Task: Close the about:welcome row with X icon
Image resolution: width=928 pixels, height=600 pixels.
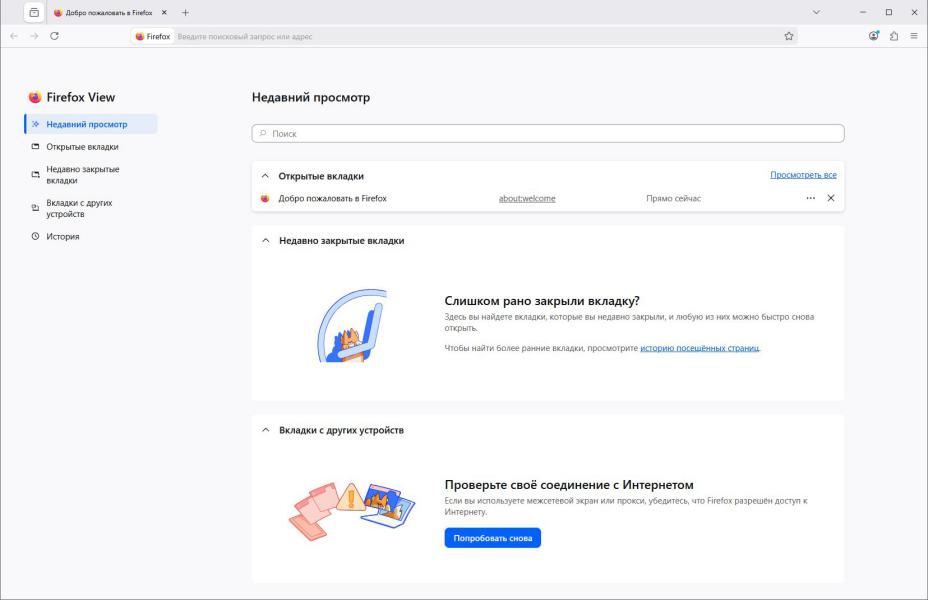Action: point(831,198)
